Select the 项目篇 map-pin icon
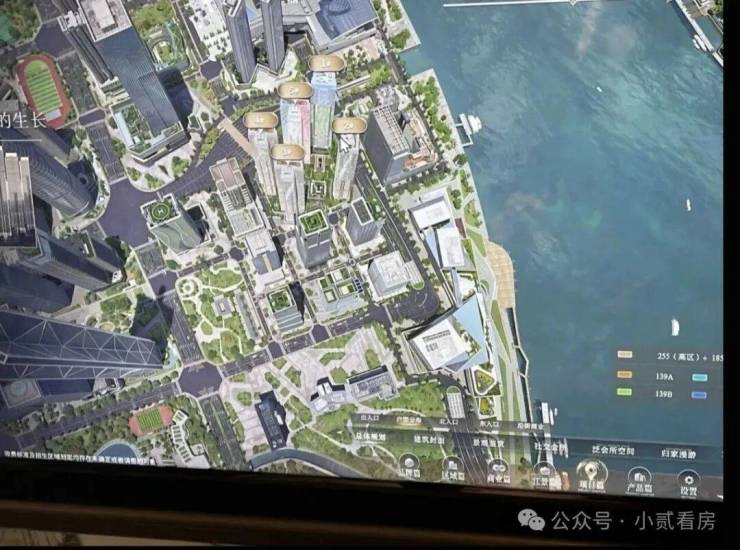740x550 pixels. [592, 475]
